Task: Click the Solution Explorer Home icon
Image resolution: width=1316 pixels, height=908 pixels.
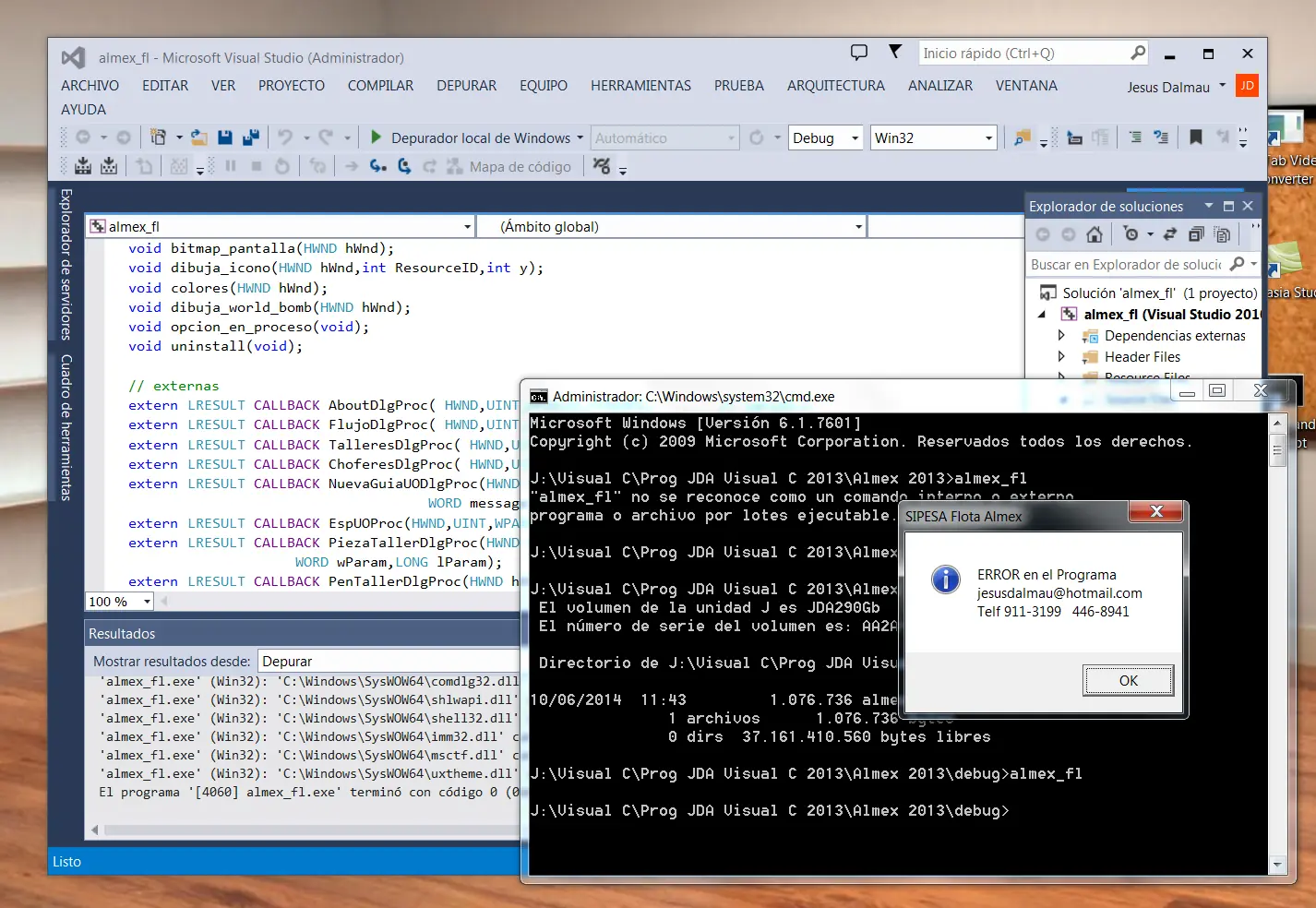Action: tap(1095, 234)
